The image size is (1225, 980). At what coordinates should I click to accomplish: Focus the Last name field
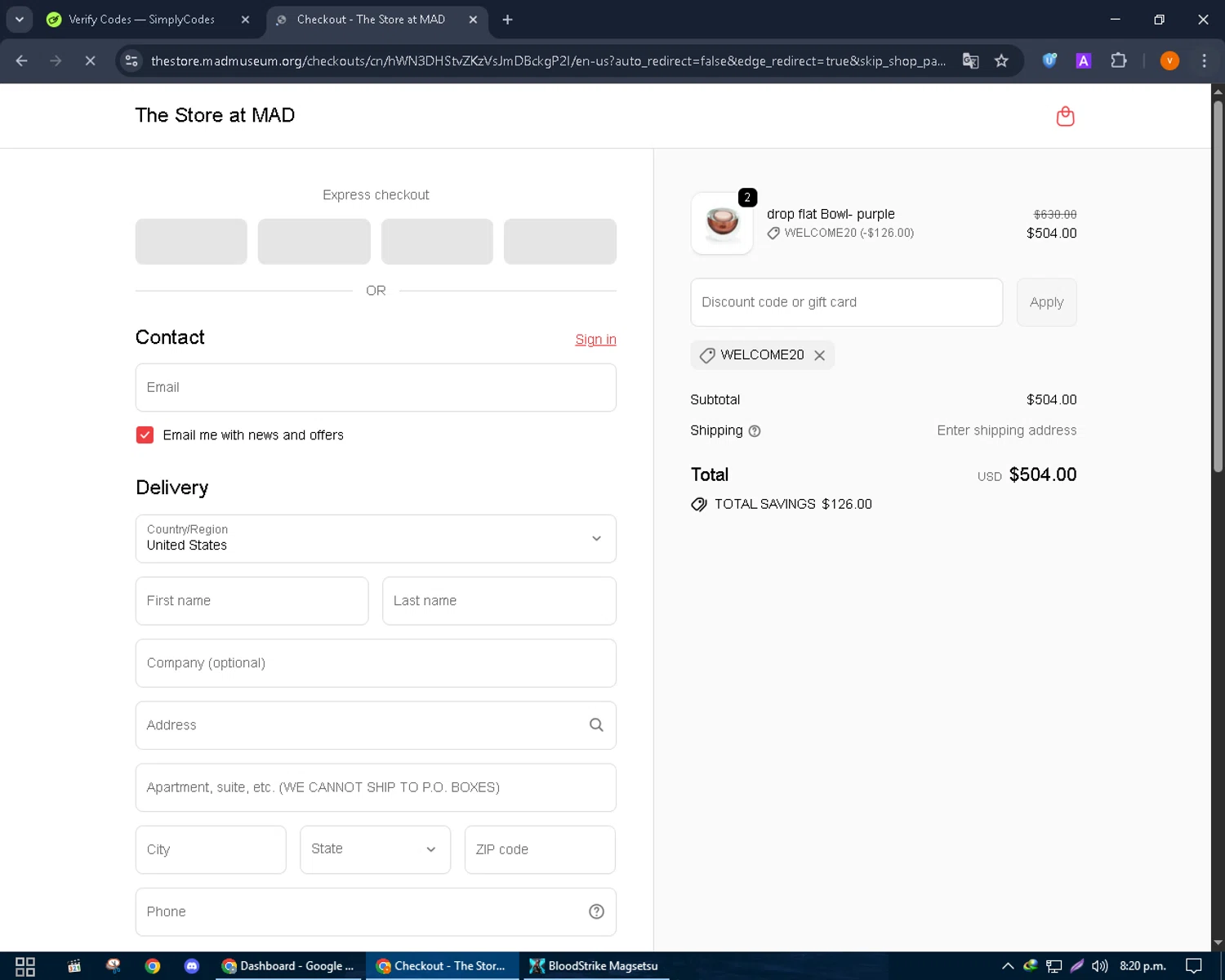499,601
